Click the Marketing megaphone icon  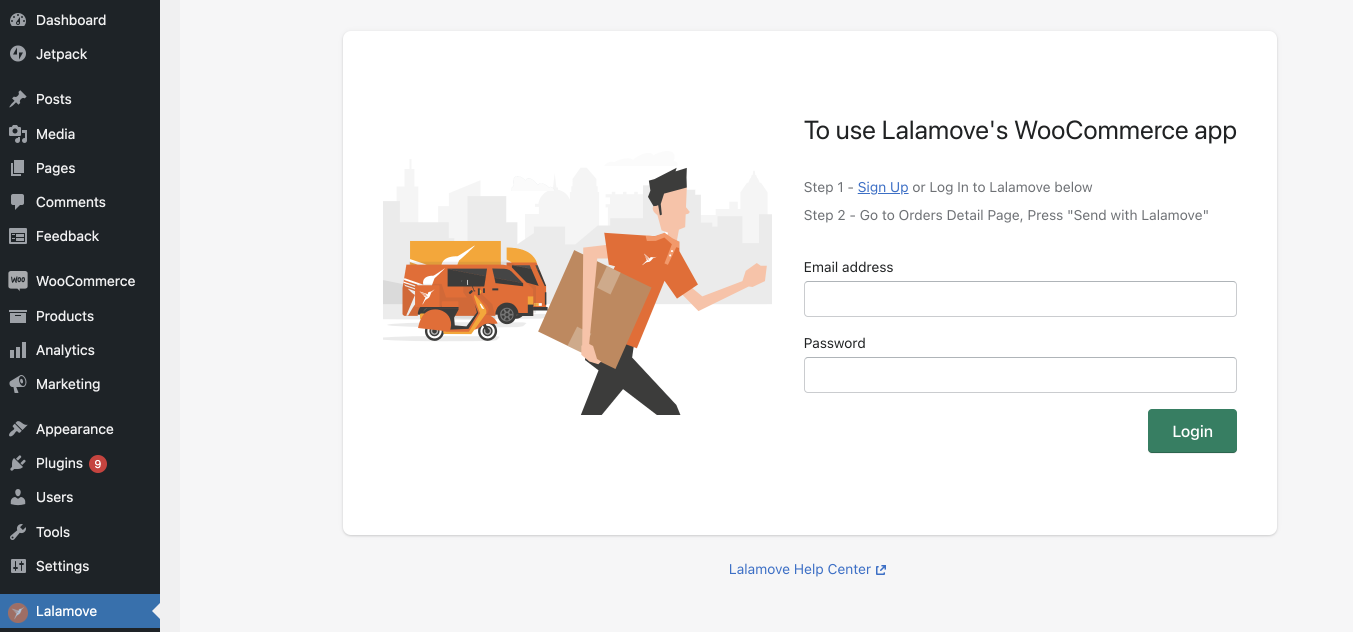[18, 384]
